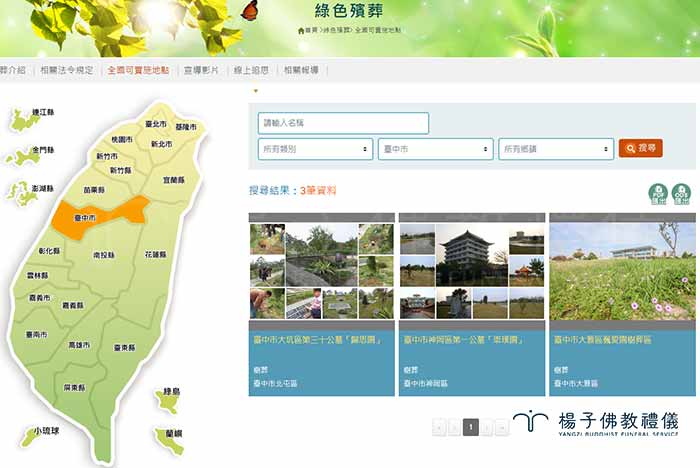Select the 綠島 island on the map
Viewport: 700px width, 468px height.
pyautogui.click(x=168, y=401)
